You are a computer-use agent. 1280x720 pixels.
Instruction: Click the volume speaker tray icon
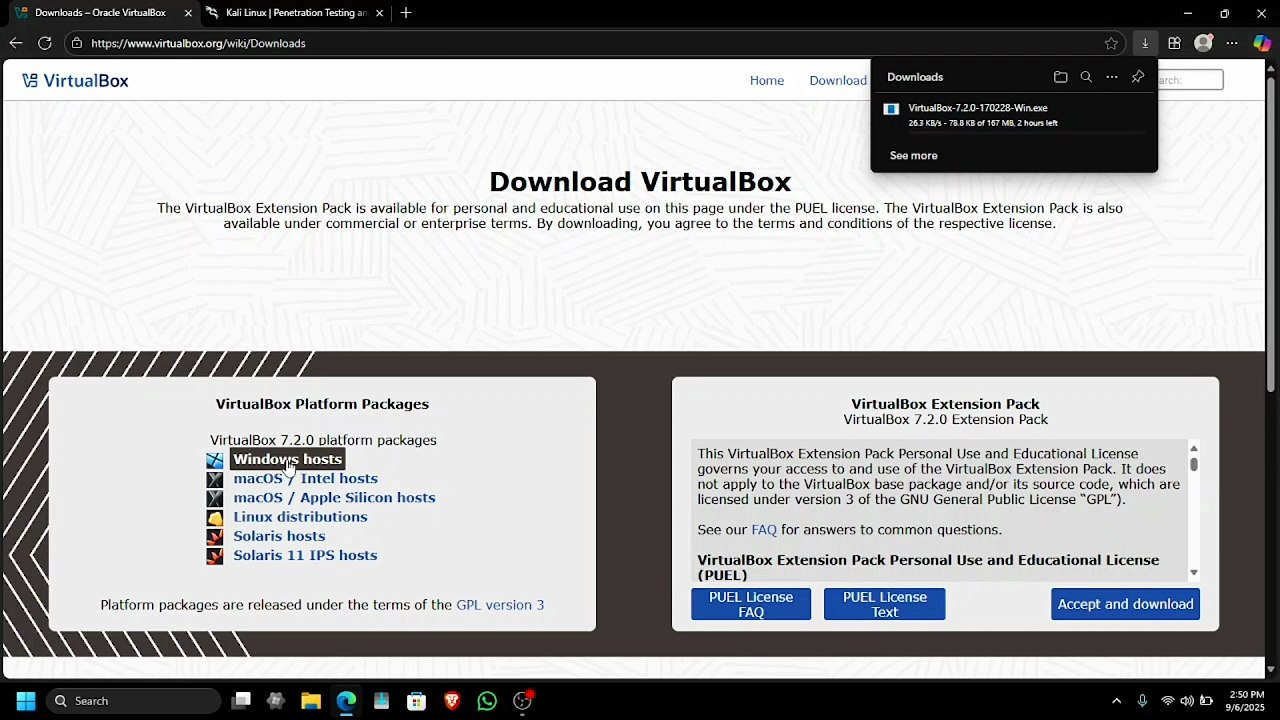tap(1186, 701)
